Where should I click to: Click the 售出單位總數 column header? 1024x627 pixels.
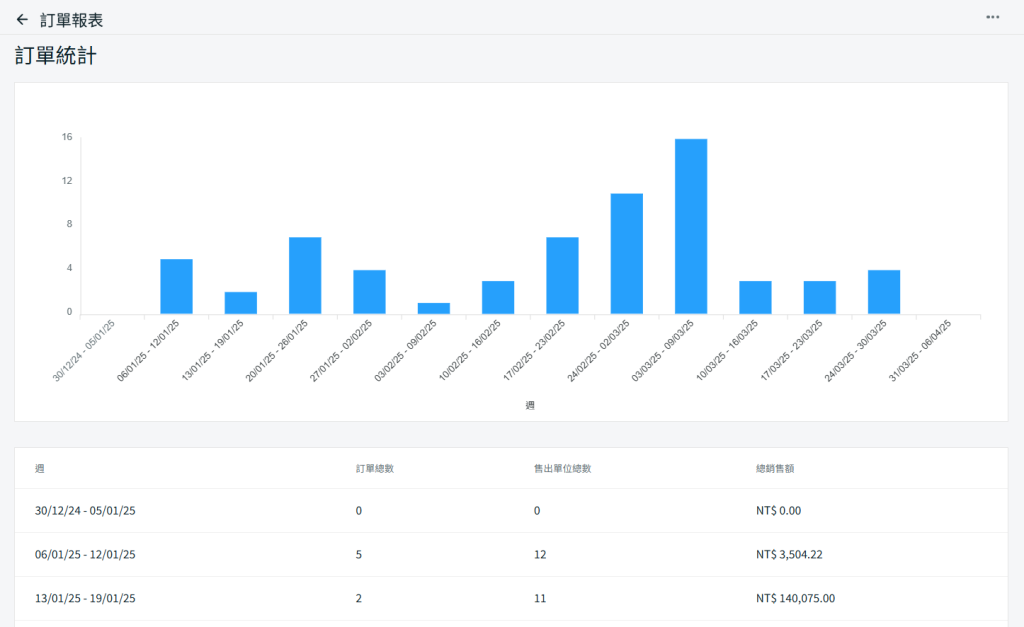point(562,468)
